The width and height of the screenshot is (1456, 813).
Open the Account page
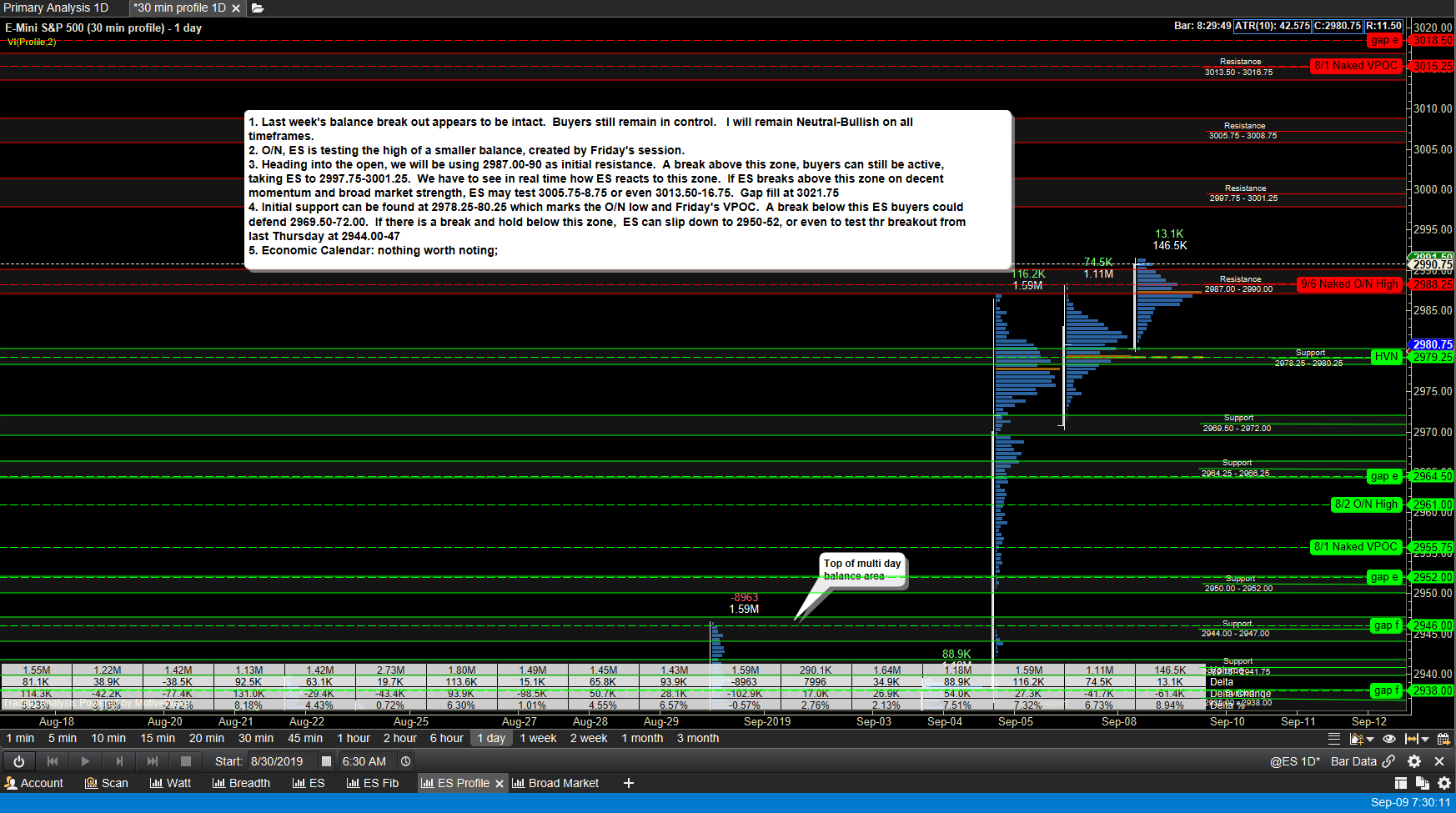[34, 783]
